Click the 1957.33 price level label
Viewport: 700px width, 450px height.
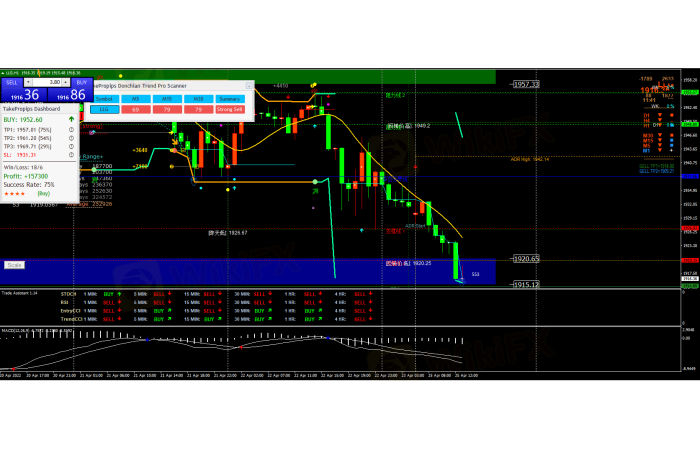tap(526, 84)
